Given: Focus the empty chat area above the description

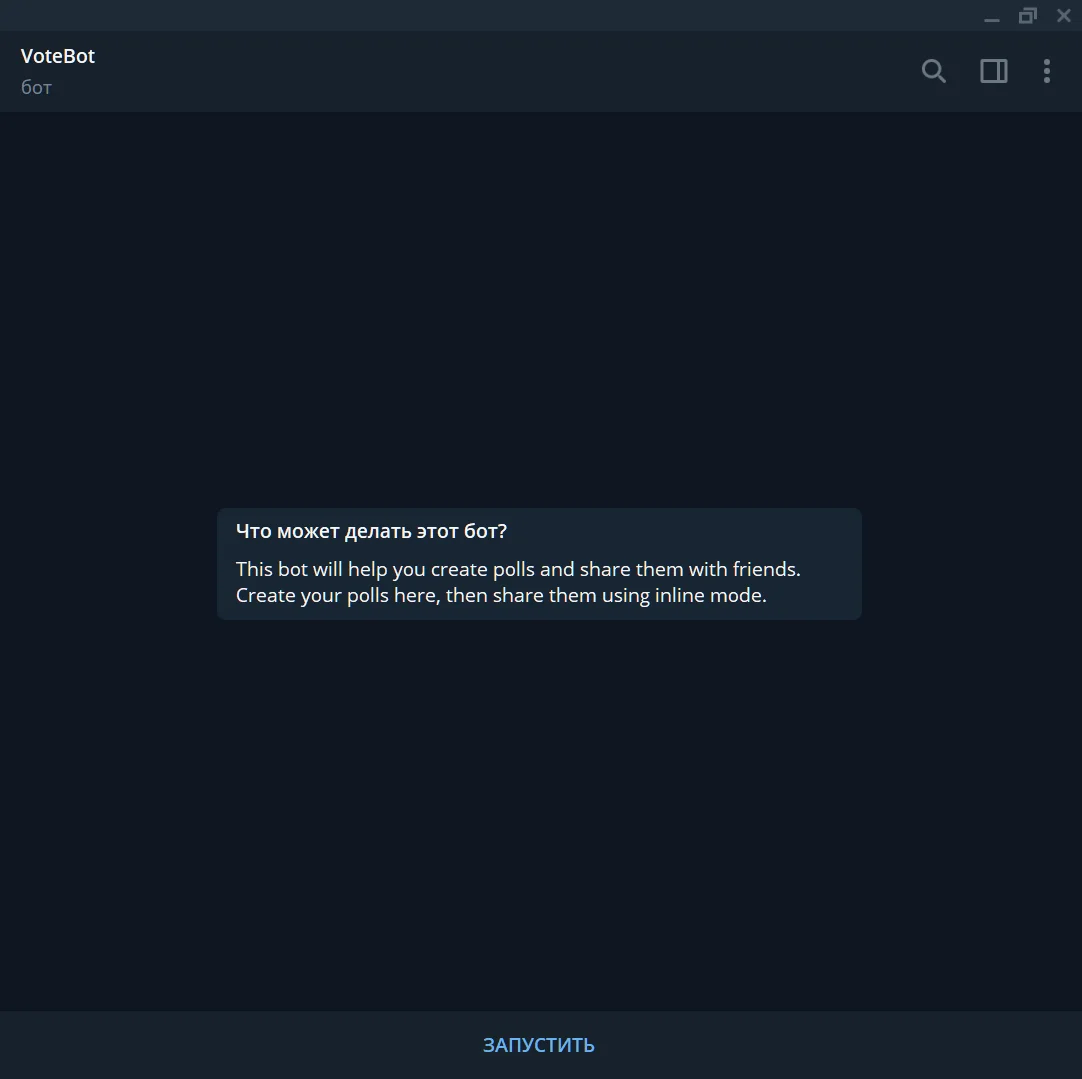Looking at the screenshot, I should tap(541, 310).
